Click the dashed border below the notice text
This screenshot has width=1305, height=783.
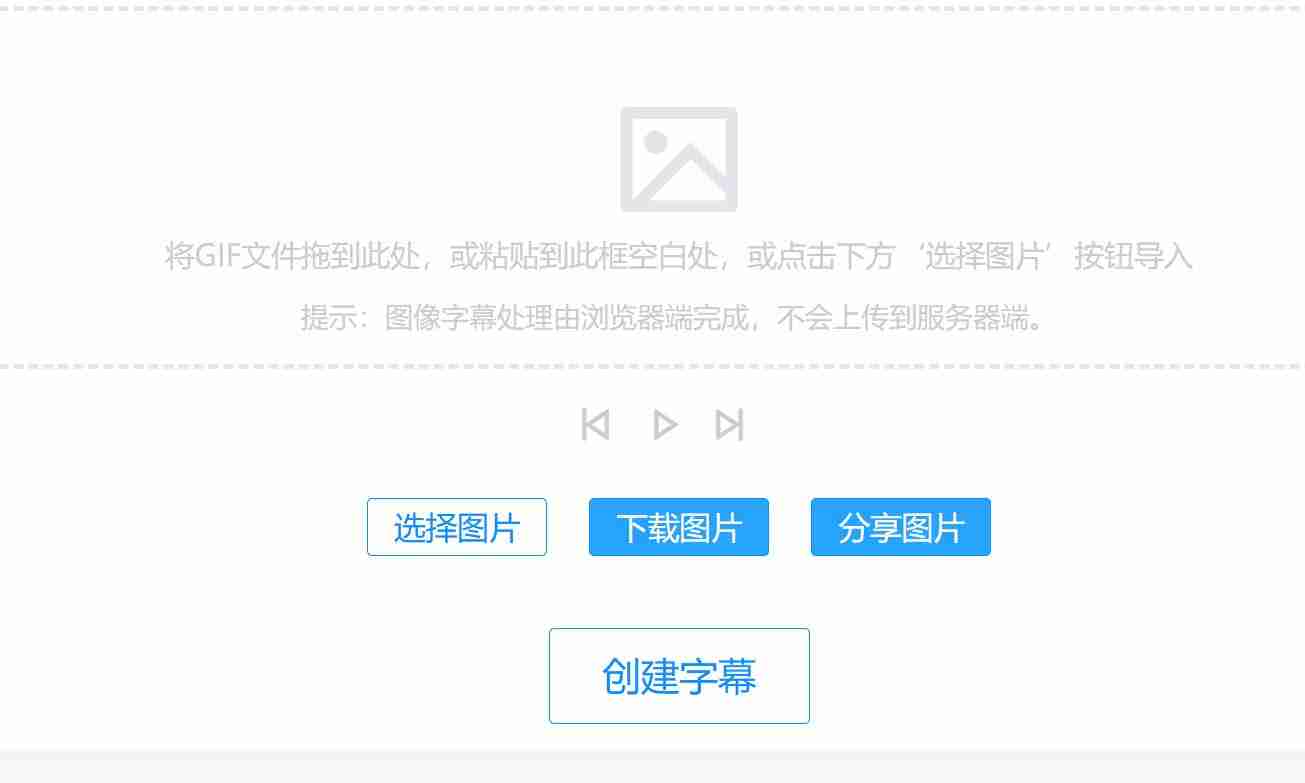(x=652, y=366)
